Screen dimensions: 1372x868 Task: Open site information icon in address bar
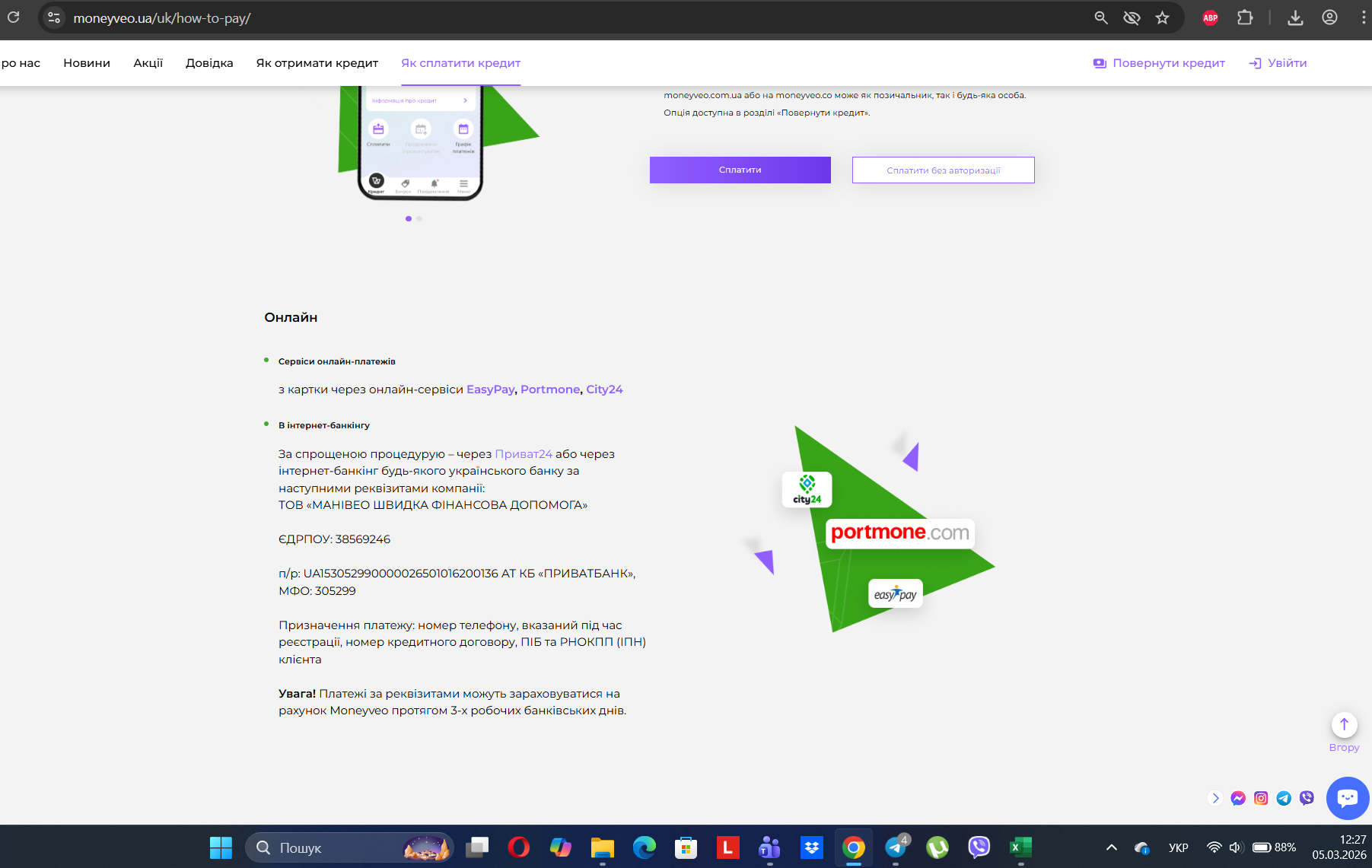click(54, 17)
